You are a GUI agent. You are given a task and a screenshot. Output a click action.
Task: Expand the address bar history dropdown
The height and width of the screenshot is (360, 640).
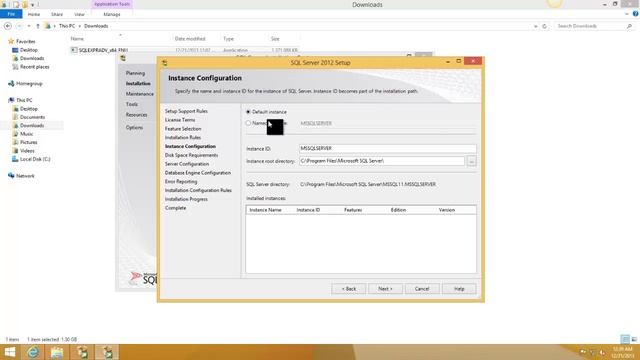pyautogui.click(x=536, y=26)
